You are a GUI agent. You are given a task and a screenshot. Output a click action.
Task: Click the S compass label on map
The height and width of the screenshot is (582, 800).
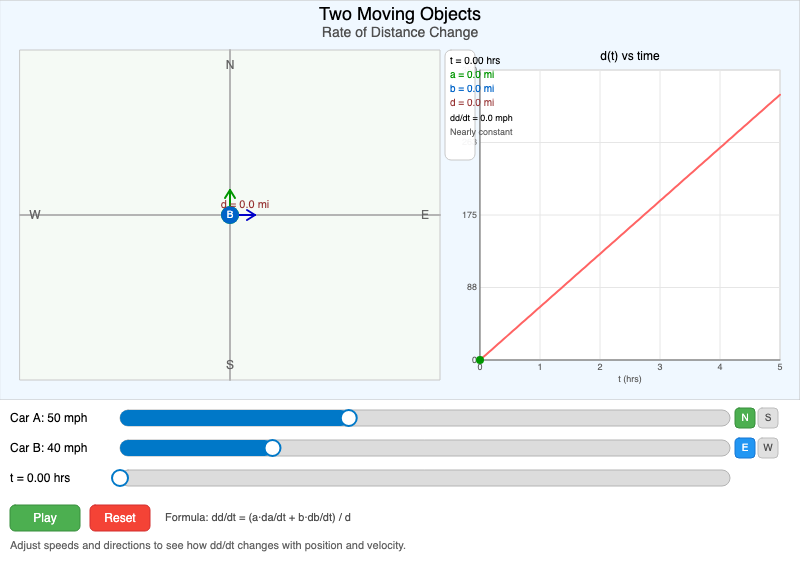click(x=230, y=365)
